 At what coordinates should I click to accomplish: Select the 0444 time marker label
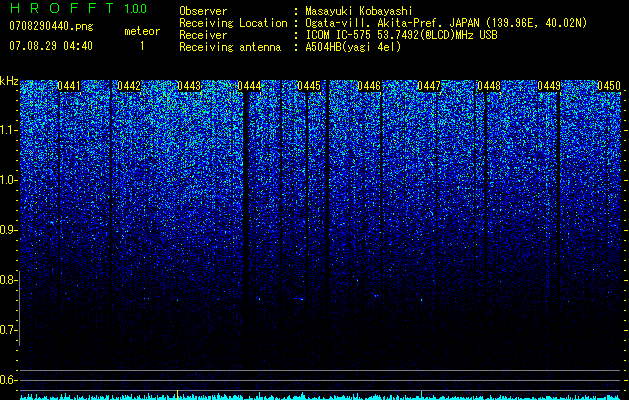(249, 86)
